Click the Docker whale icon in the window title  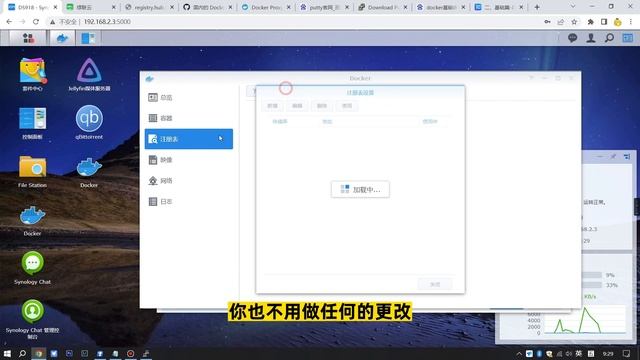150,78
